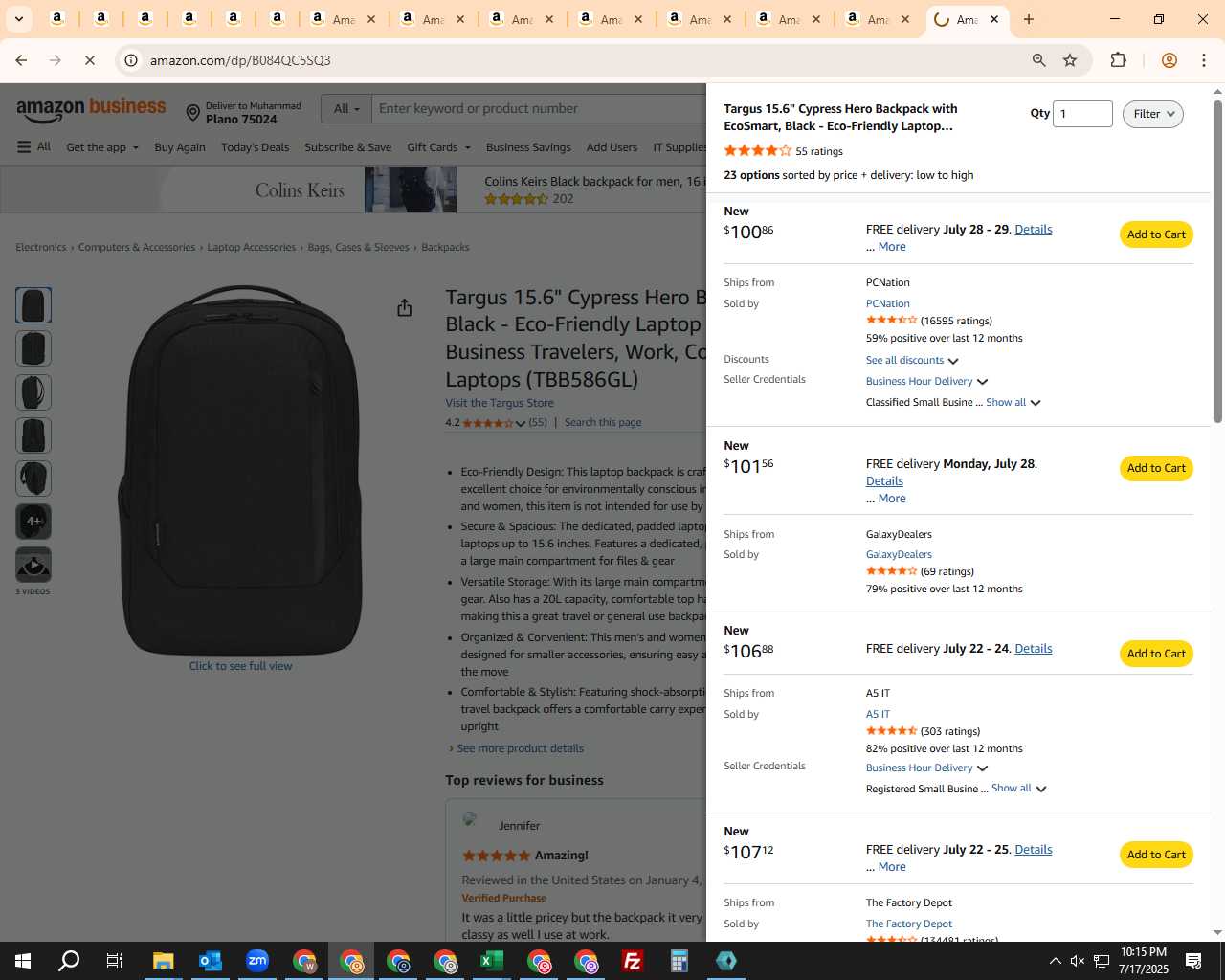Screen dimensions: 1225x980
Task: Click Visit the Targus Store link
Action: click(500, 404)
